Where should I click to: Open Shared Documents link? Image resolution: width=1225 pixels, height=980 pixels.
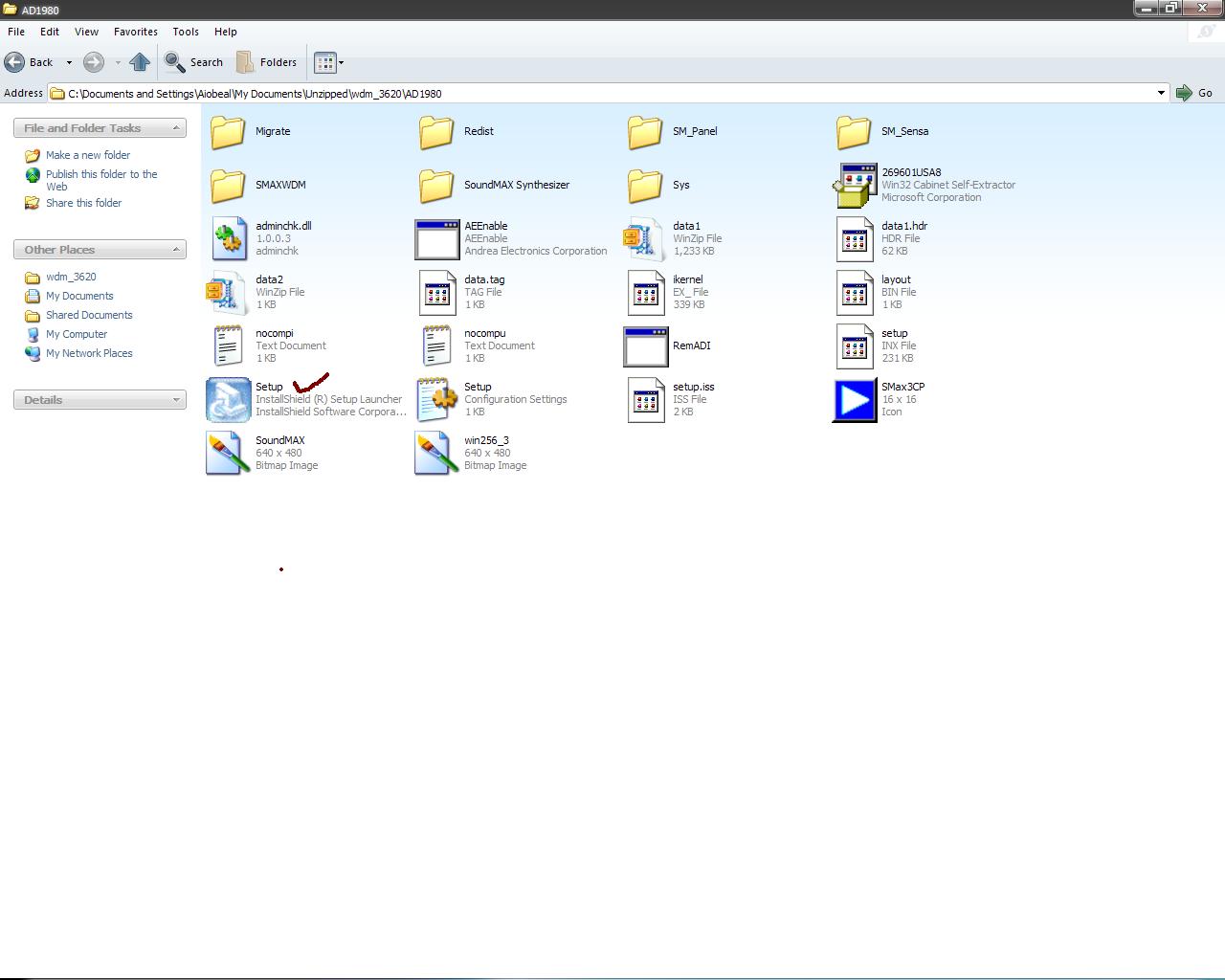coord(89,315)
